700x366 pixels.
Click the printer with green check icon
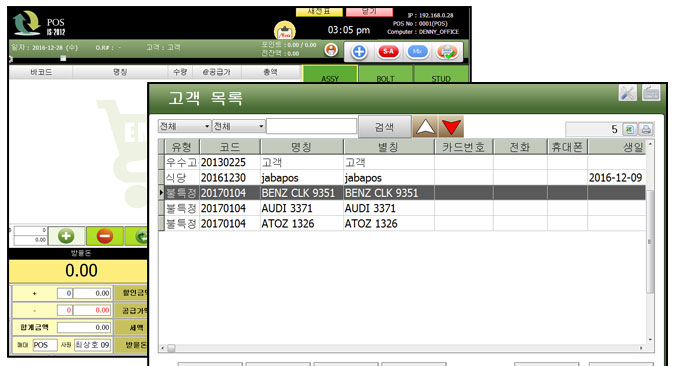click(447, 52)
